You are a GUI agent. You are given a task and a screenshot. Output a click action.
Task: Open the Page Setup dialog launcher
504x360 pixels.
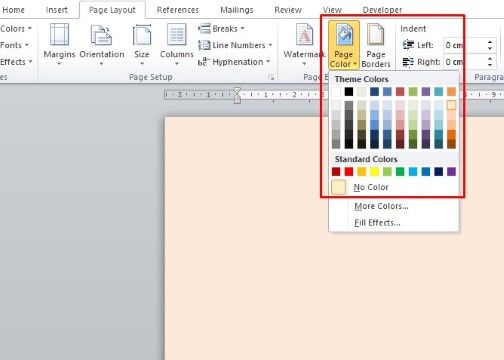[271, 77]
